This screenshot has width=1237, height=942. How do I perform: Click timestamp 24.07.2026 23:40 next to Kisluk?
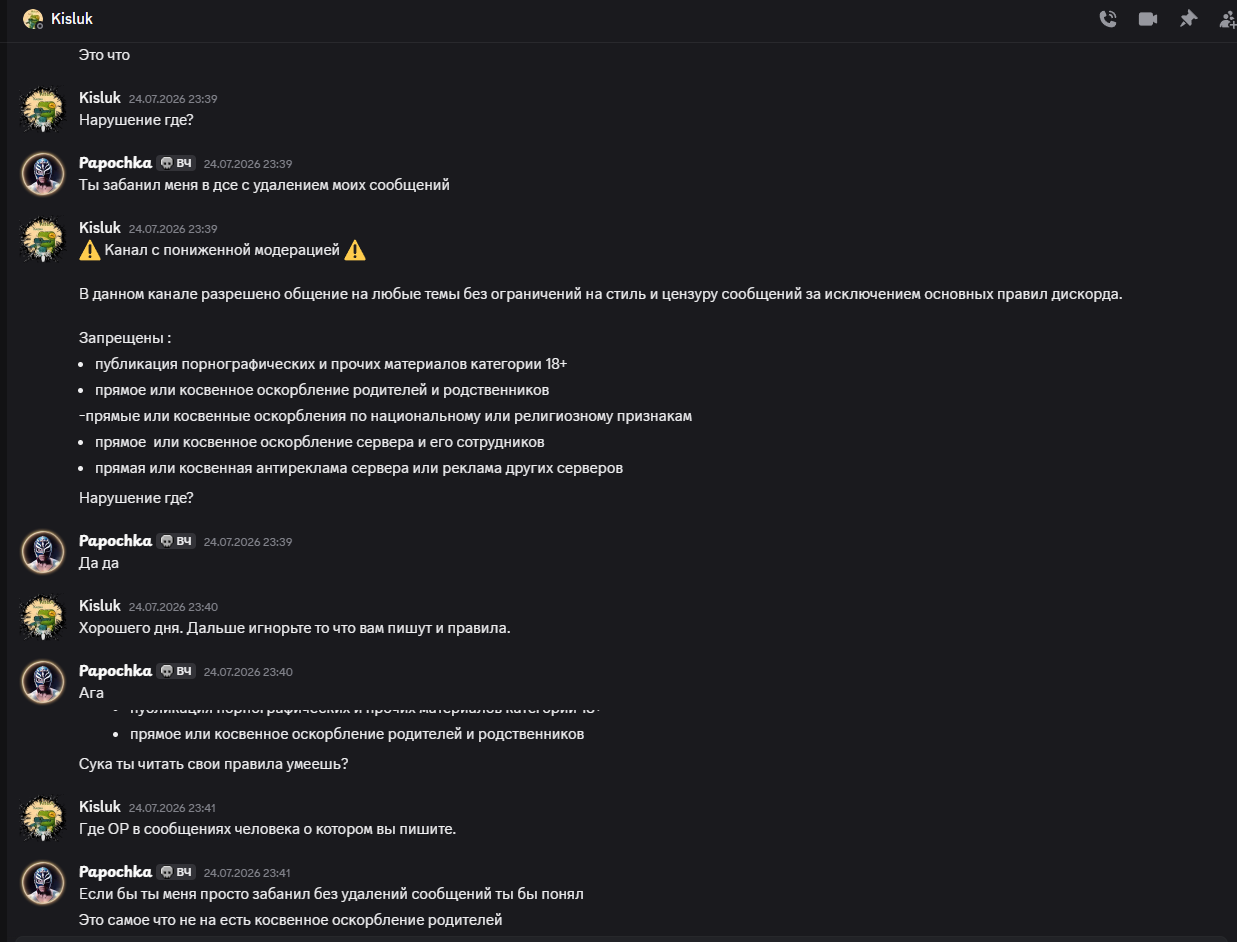tap(173, 607)
